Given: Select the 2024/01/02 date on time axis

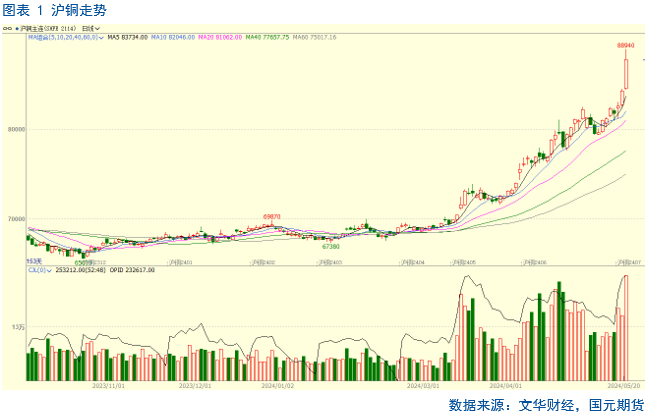Looking at the screenshot, I should click(x=277, y=383).
